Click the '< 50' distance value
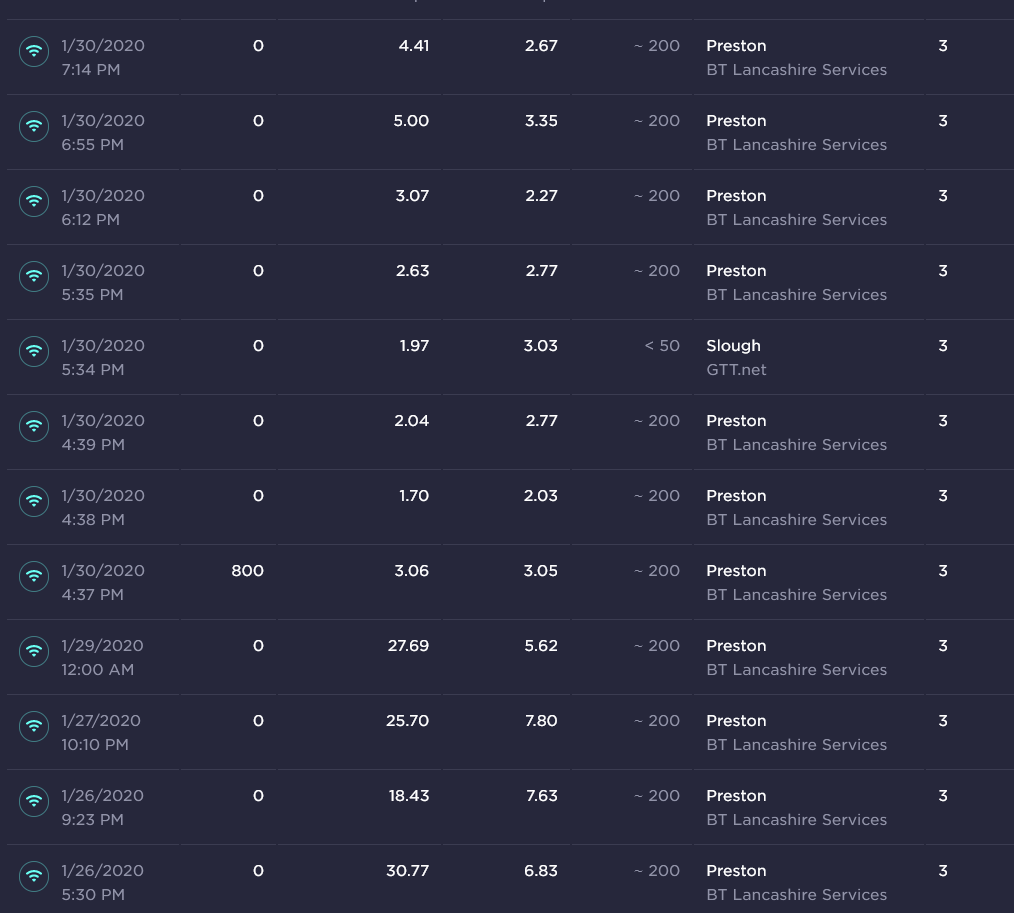 (x=662, y=346)
